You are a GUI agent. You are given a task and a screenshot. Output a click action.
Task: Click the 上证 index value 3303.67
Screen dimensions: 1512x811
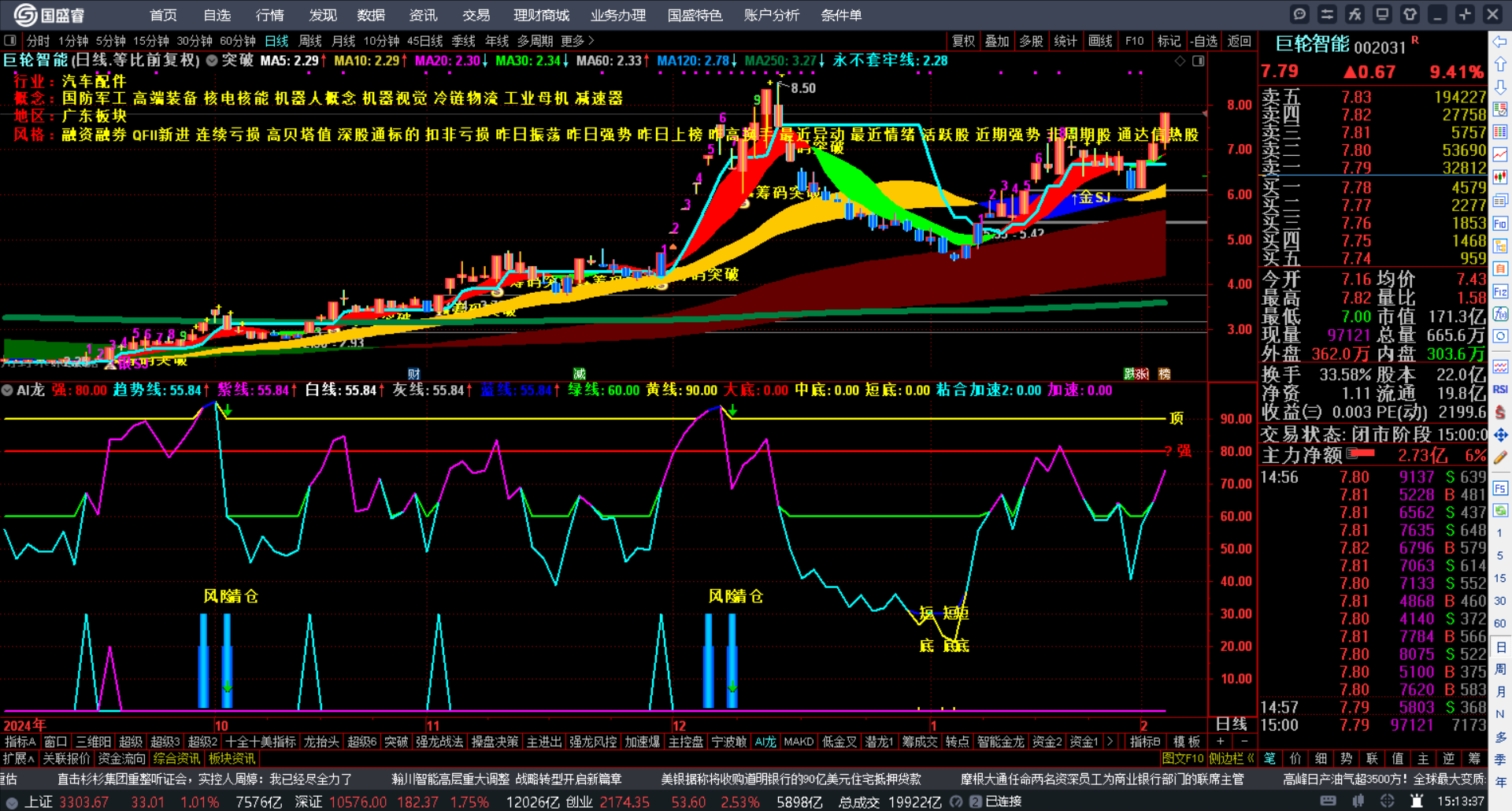click(x=83, y=802)
